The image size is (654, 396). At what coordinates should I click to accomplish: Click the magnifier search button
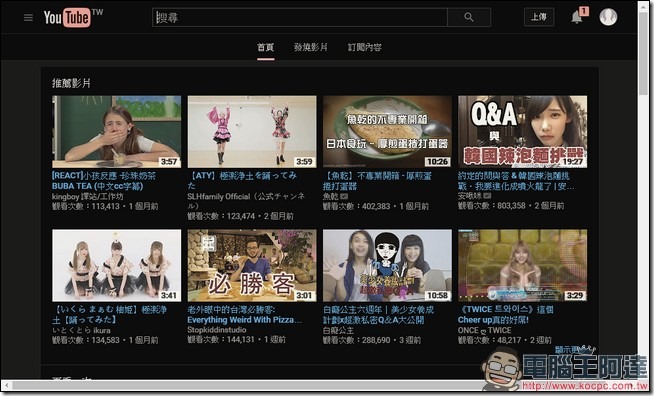(469, 17)
